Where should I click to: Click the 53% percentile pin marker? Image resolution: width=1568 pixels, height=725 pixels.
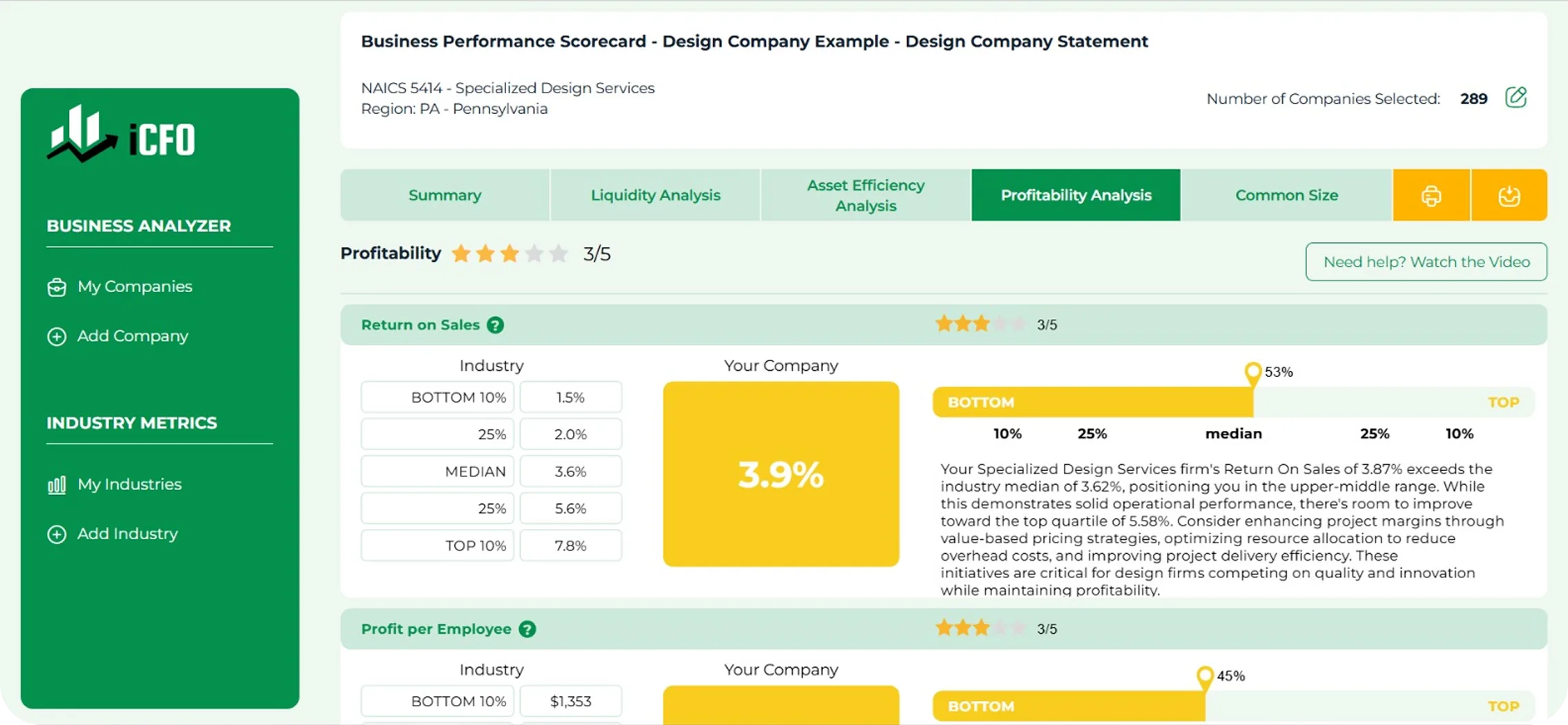(1252, 374)
